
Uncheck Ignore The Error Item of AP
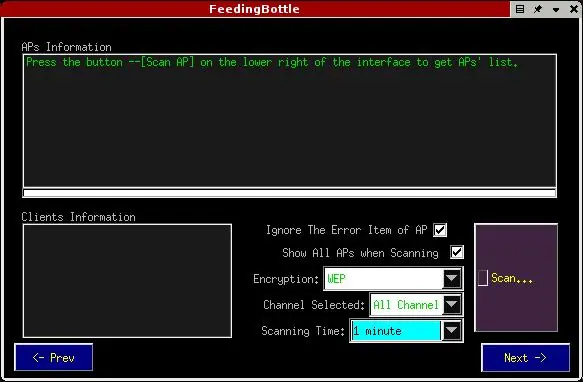[440, 230]
